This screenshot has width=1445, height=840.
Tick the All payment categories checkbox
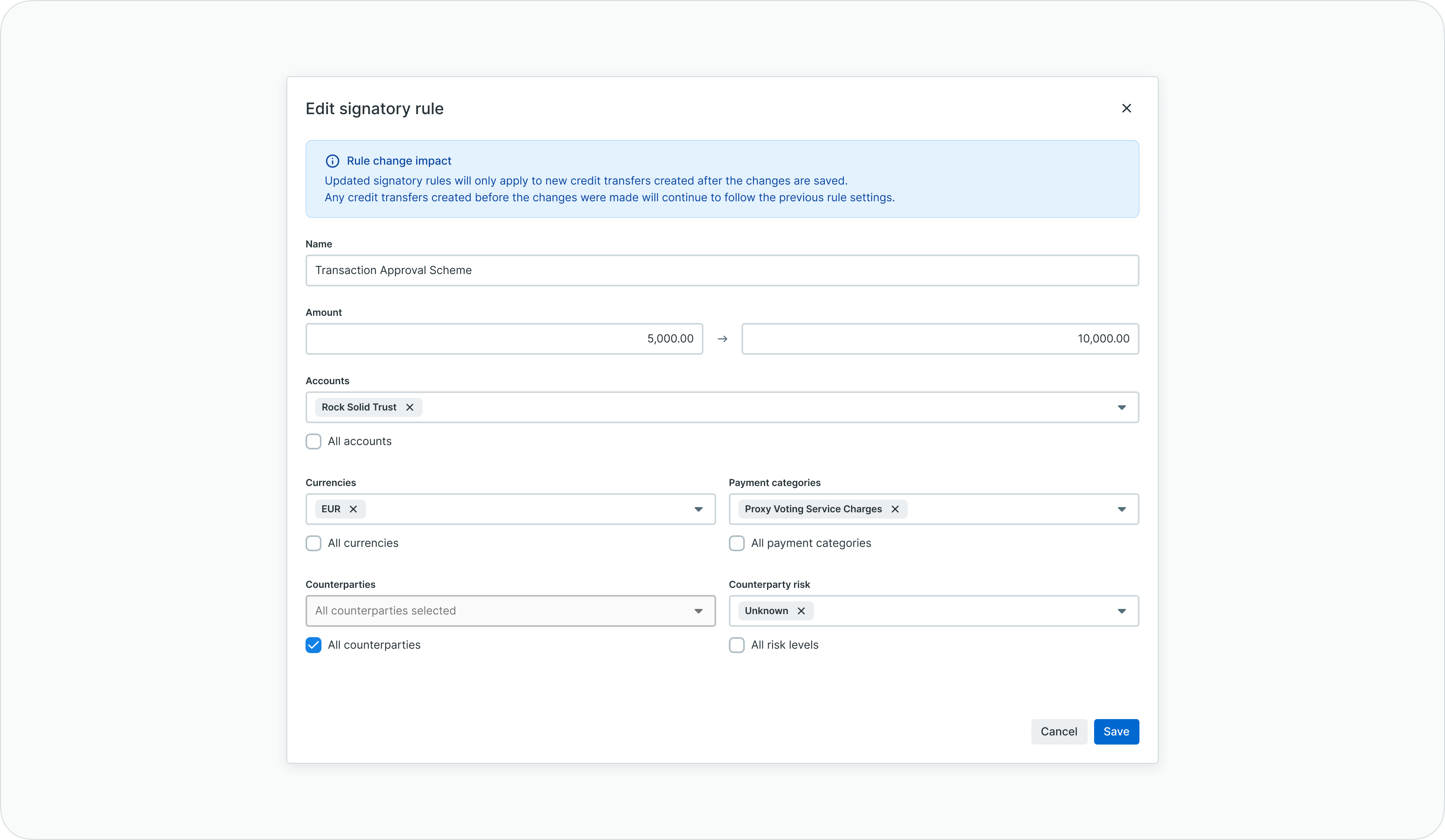[x=737, y=543]
